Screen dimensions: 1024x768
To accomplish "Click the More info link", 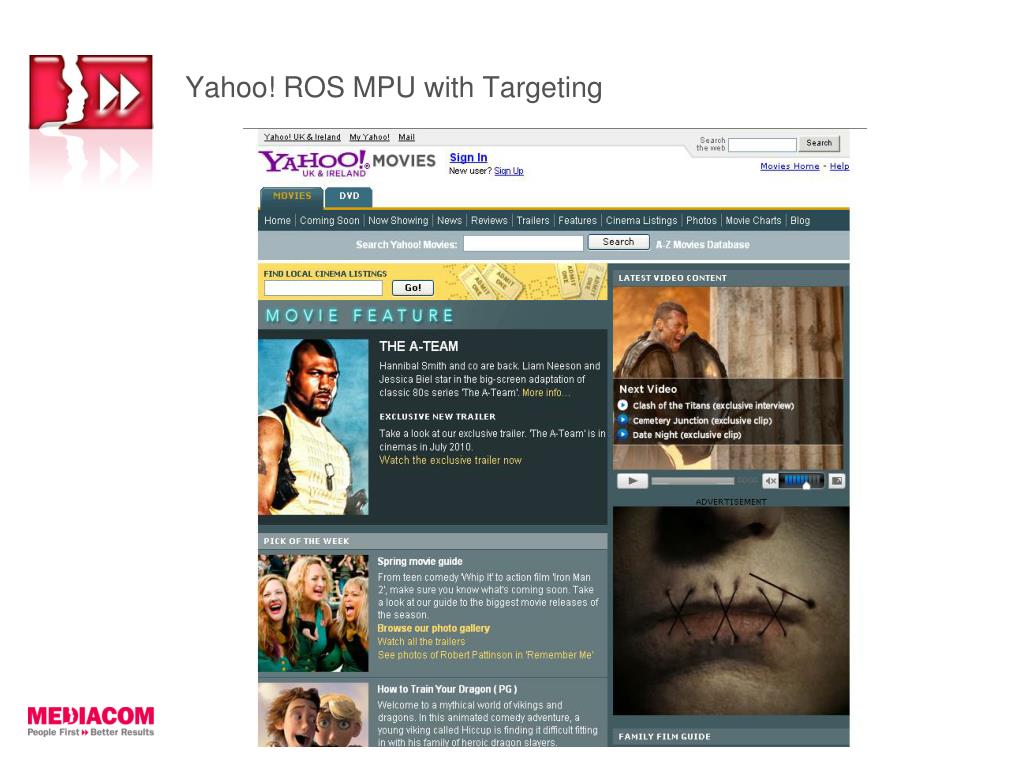I will point(545,393).
